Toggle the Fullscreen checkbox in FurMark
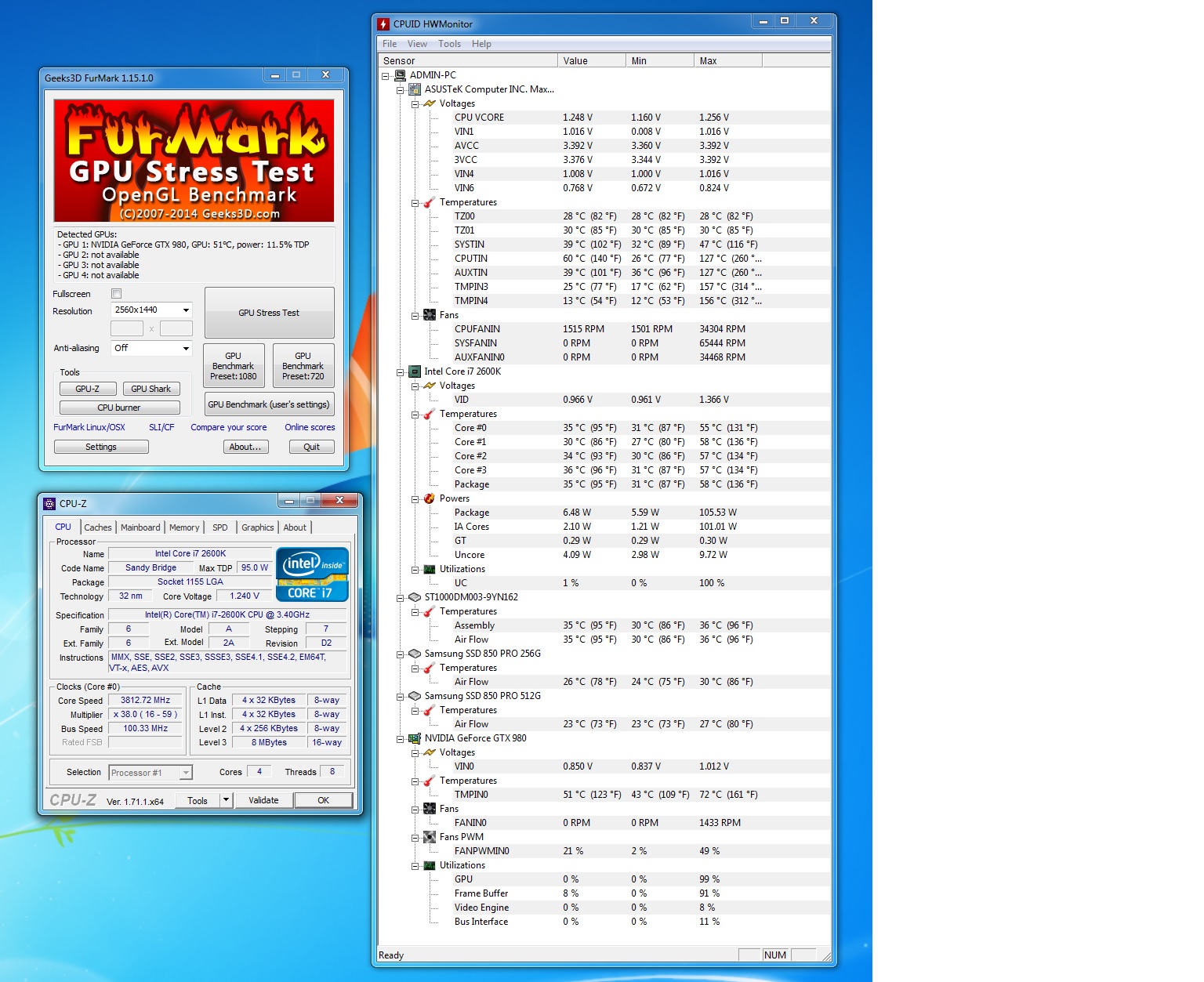Screen dimensions: 1204x982 [x=116, y=294]
